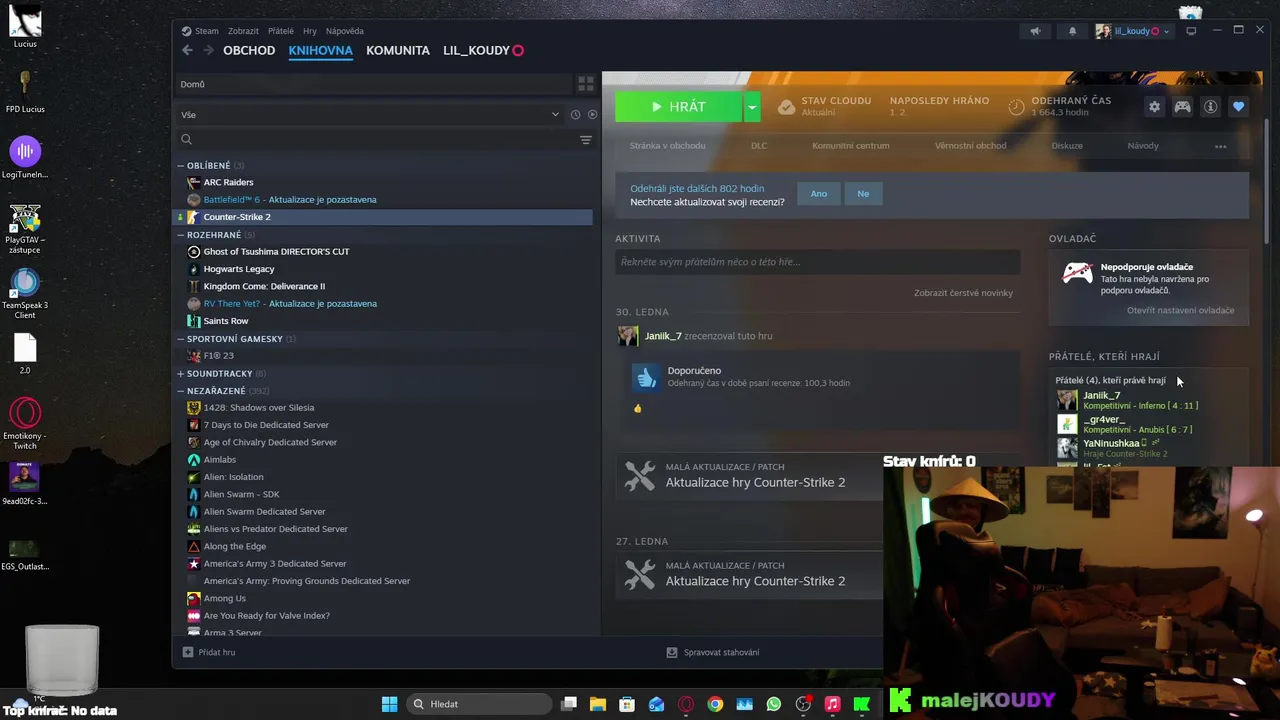Go back with the left arrow

187,50
